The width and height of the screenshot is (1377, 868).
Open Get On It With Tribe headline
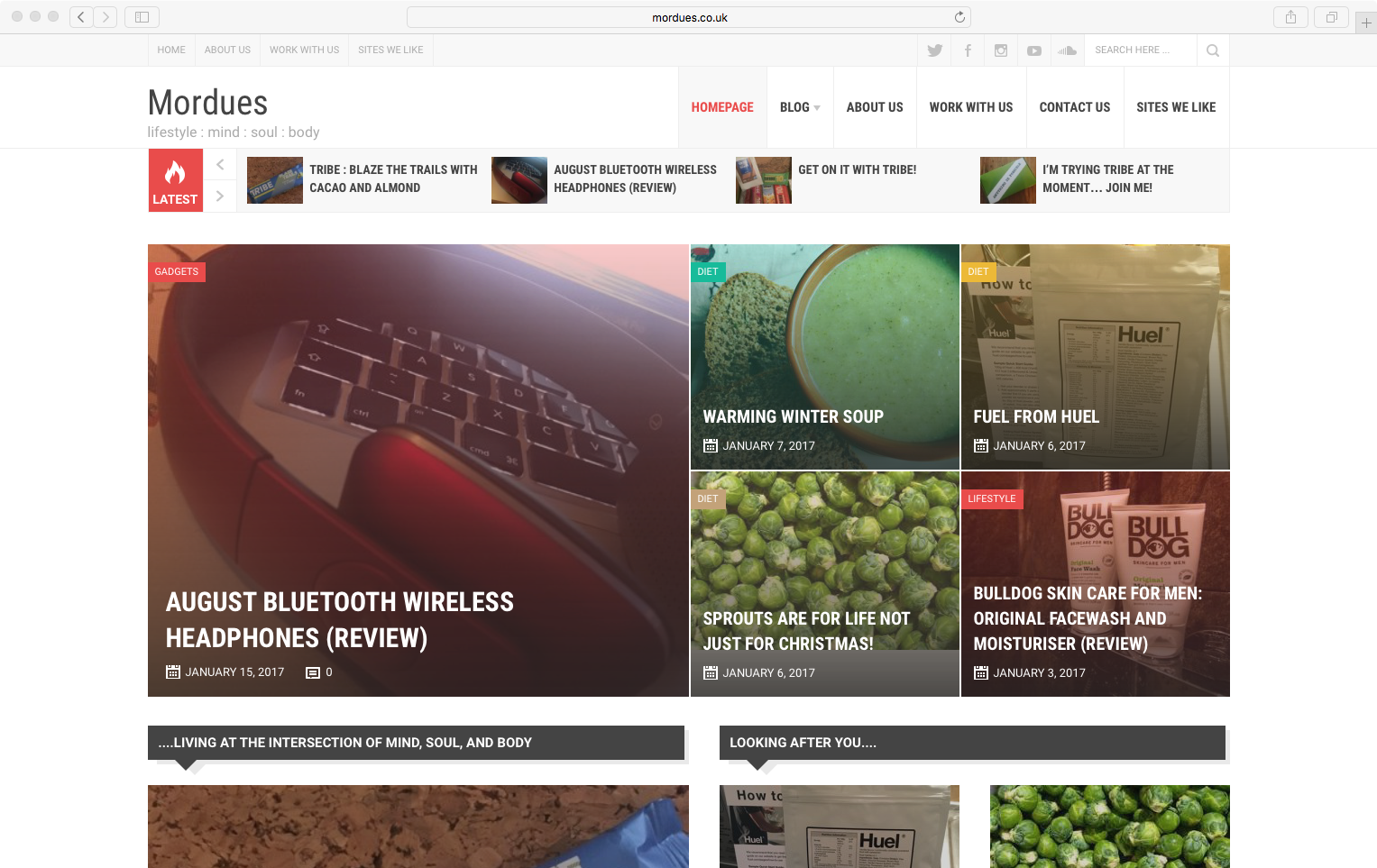857,169
